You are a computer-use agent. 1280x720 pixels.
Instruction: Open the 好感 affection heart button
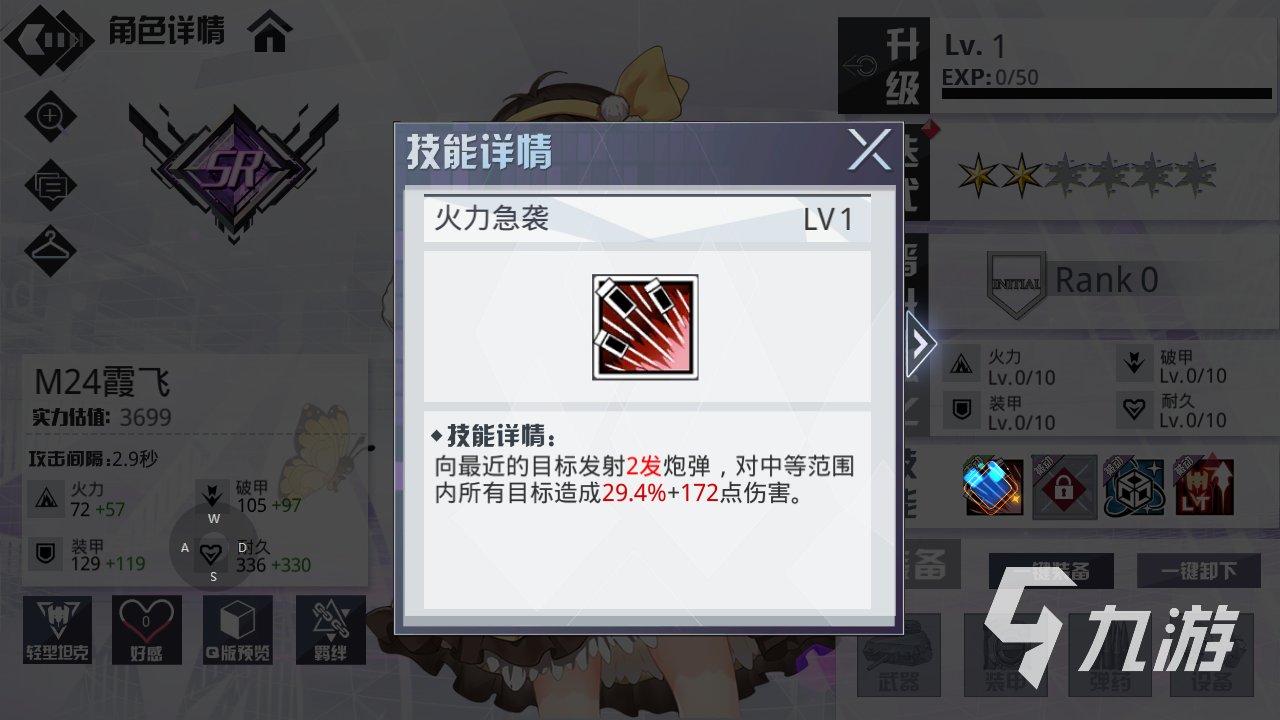(147, 630)
